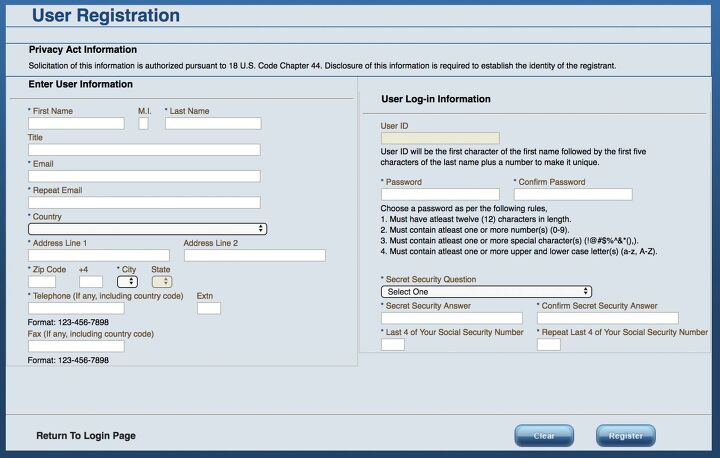720x458 pixels.
Task: Expand the Secret Security Question dropdown
Action: (486, 292)
